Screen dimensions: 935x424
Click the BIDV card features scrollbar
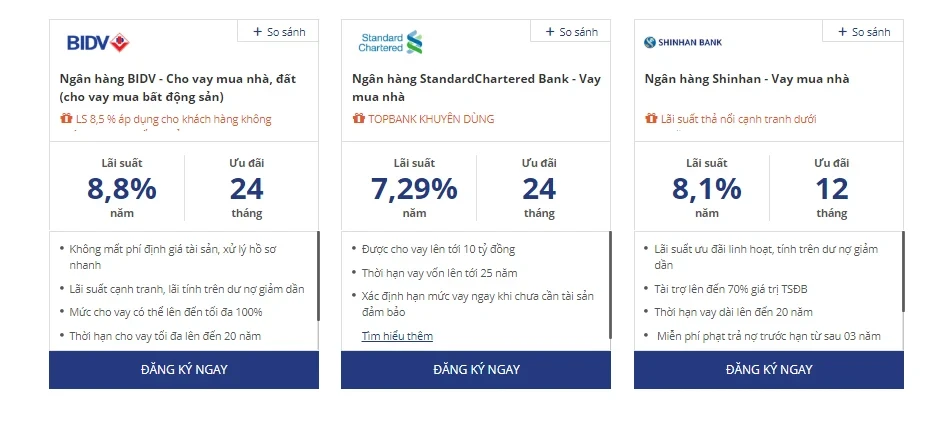click(318, 276)
